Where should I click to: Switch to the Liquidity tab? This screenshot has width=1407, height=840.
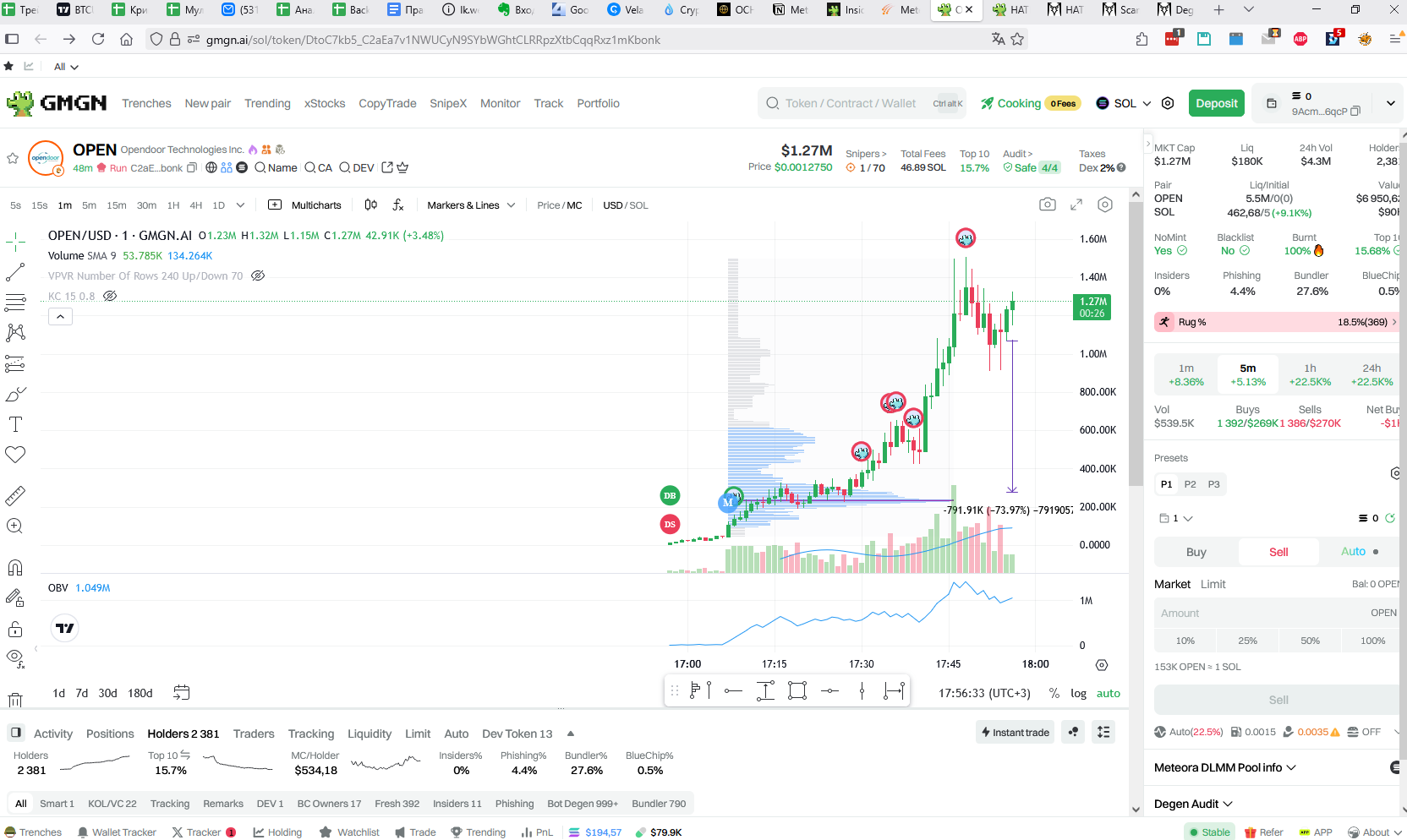tap(370, 734)
